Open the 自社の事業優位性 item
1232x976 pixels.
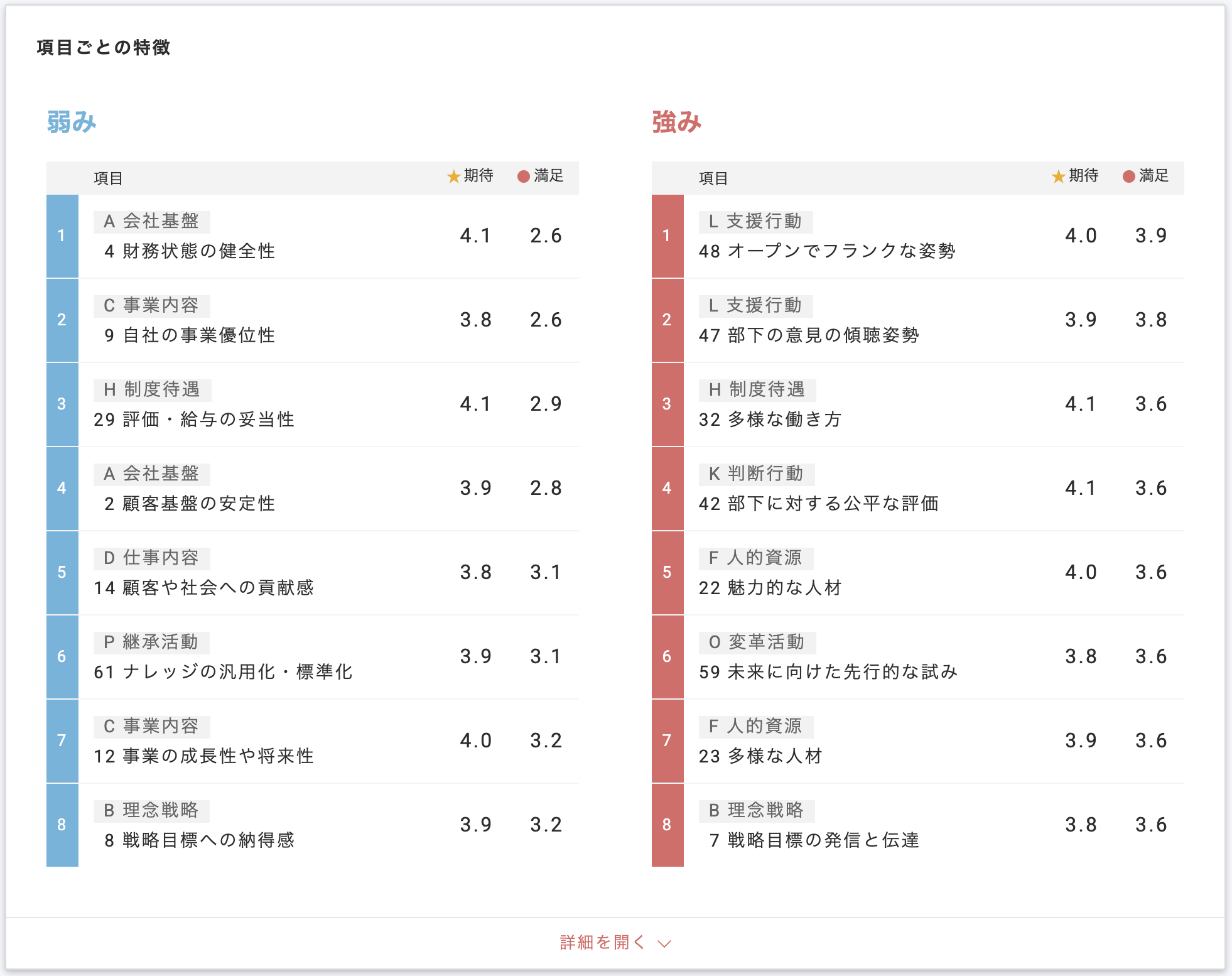(x=190, y=335)
